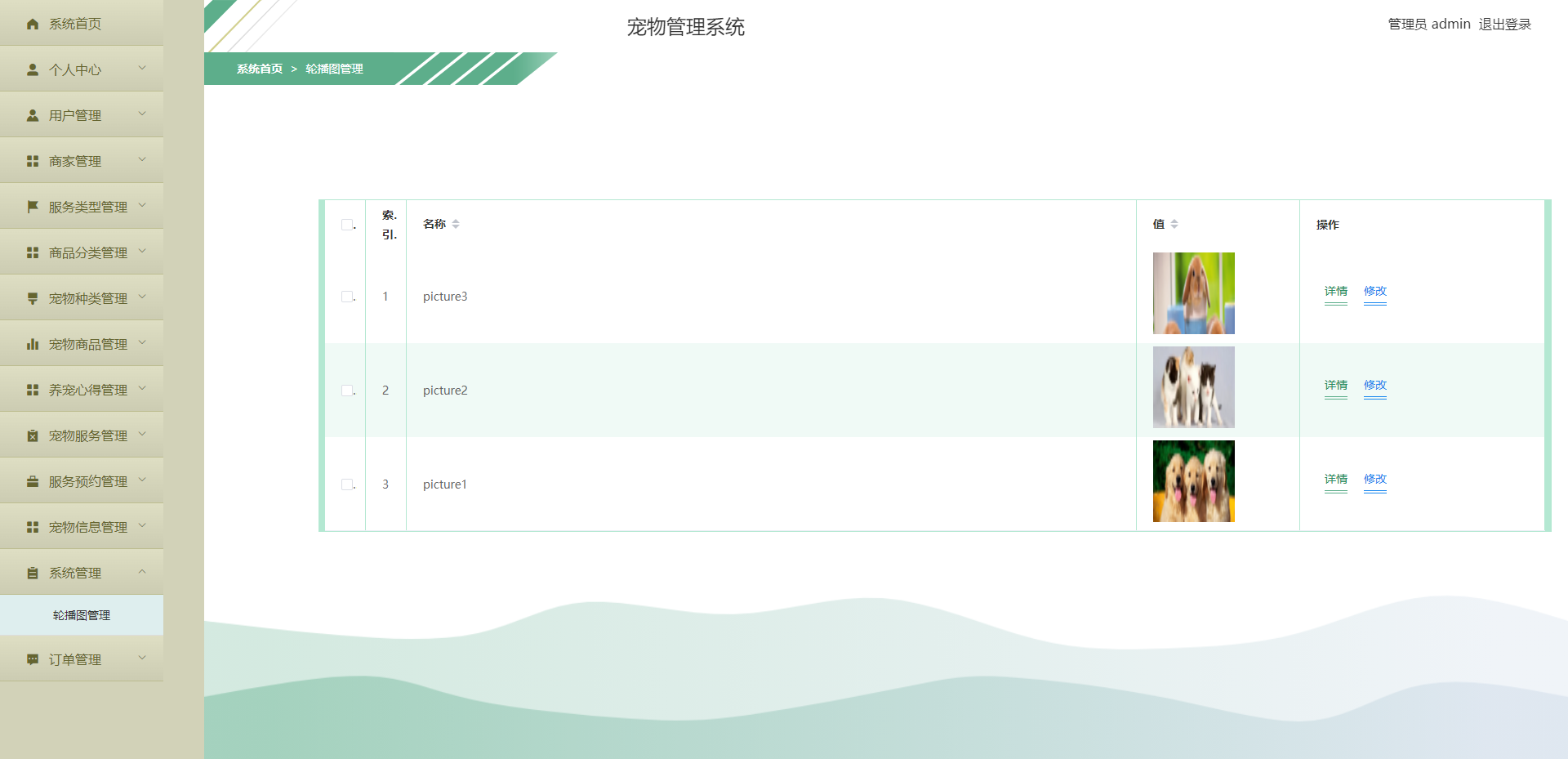Collapse the expanded 系统管理 section
Screen dimensions: 1568x759
(x=82, y=572)
